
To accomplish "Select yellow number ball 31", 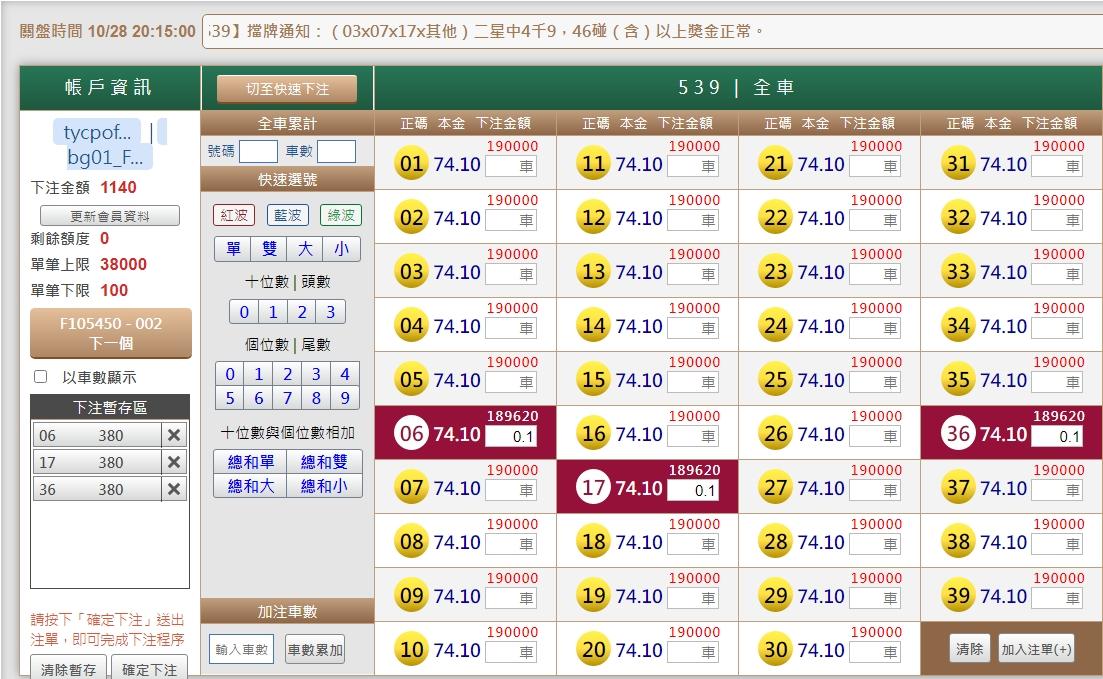I will click(x=958, y=163).
